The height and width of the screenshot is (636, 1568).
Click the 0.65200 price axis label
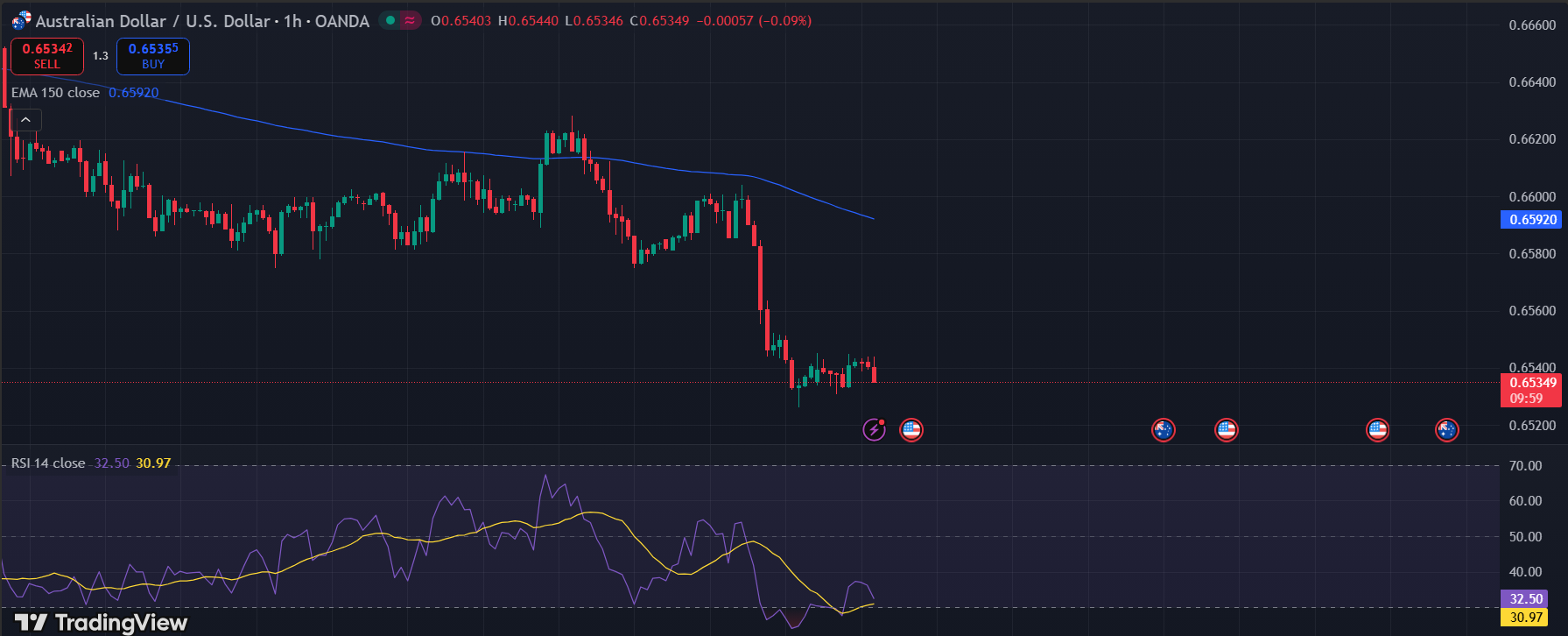coord(1532,426)
